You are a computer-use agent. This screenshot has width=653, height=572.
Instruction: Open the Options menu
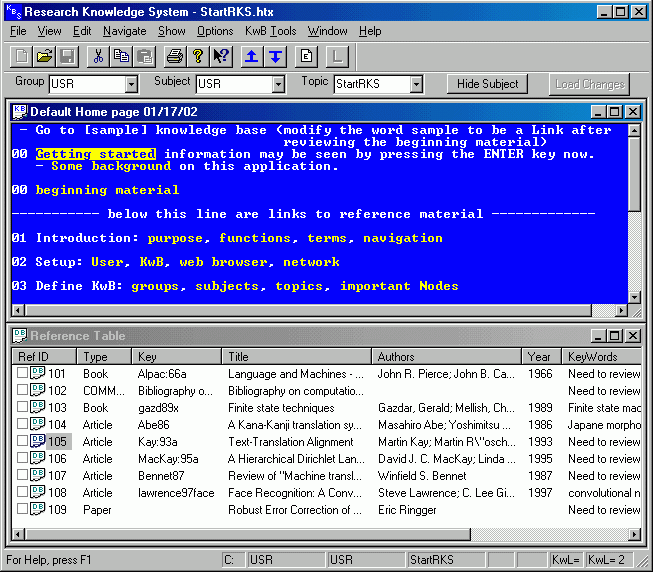coord(215,31)
